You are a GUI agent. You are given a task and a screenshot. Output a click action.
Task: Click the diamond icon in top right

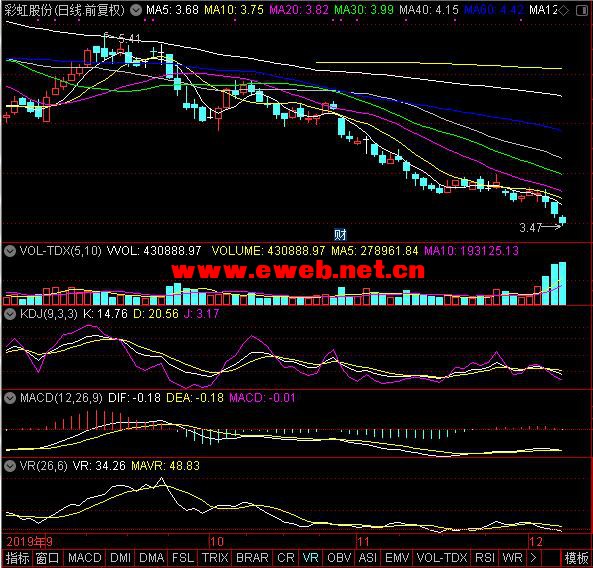(x=564, y=11)
